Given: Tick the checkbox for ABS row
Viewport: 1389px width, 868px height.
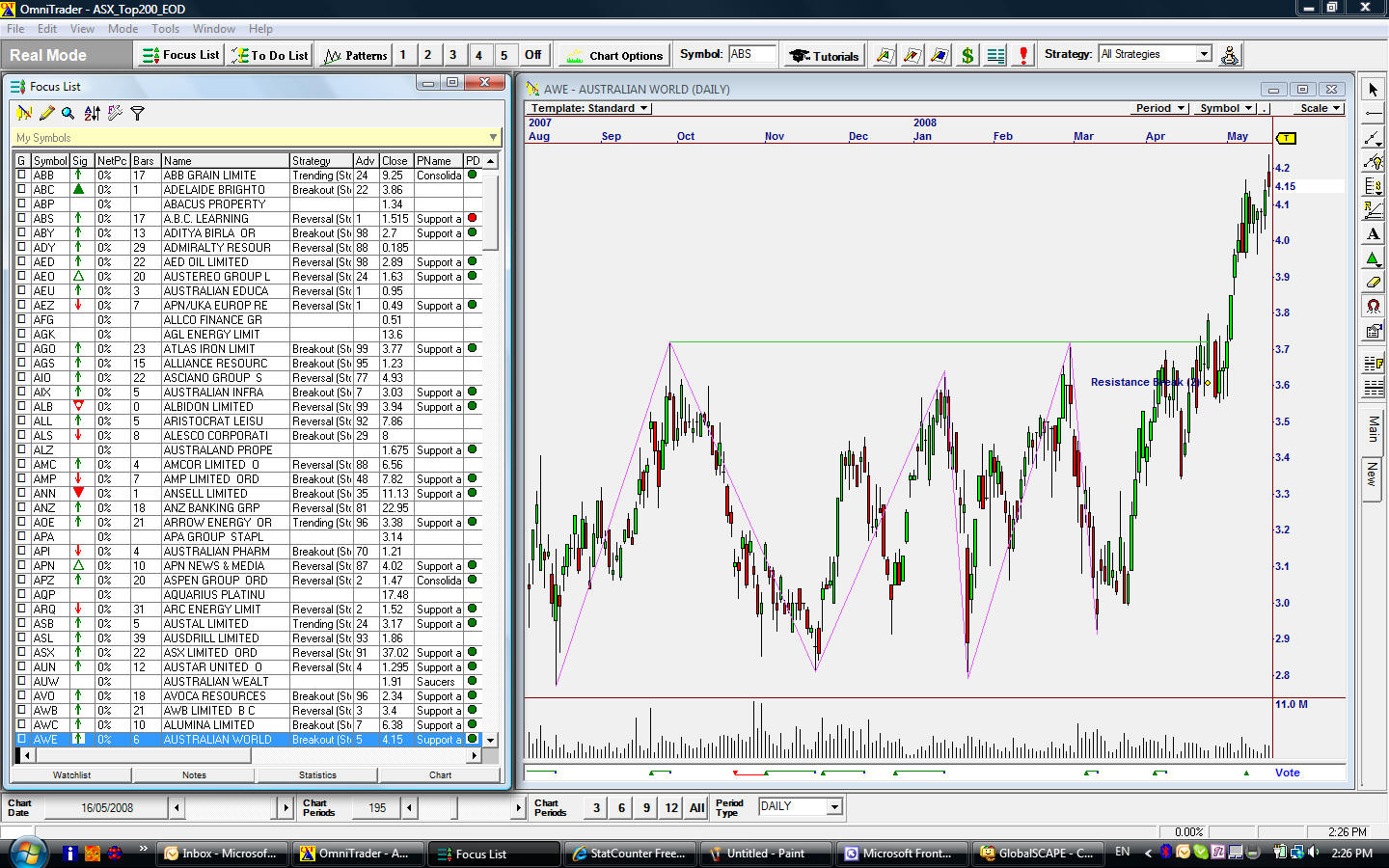Looking at the screenshot, I should coord(21,219).
